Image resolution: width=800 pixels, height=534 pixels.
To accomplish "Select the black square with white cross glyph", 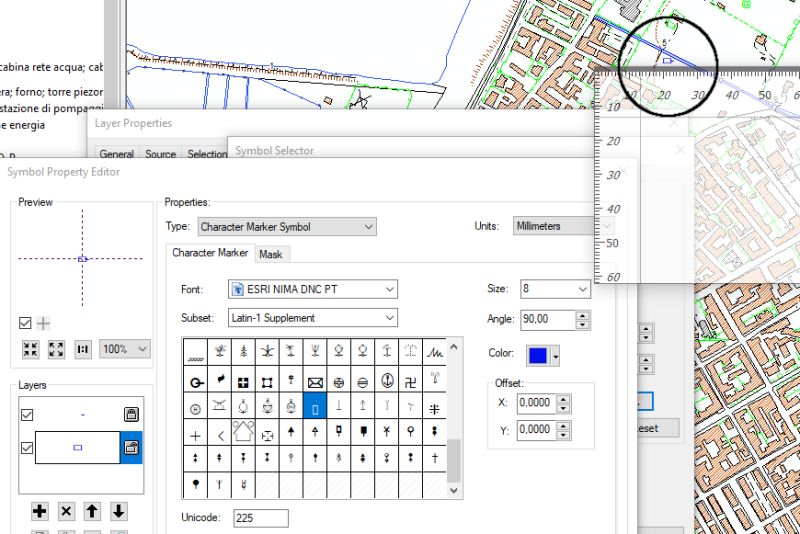I will point(243,381).
